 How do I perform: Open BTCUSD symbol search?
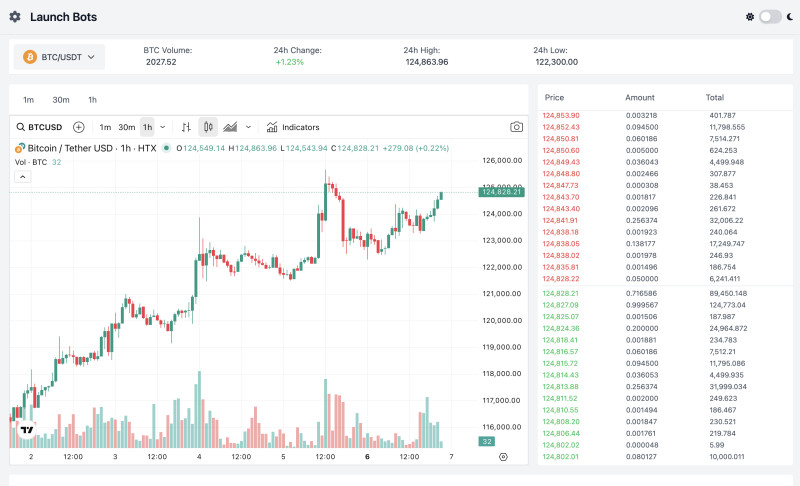pos(39,127)
